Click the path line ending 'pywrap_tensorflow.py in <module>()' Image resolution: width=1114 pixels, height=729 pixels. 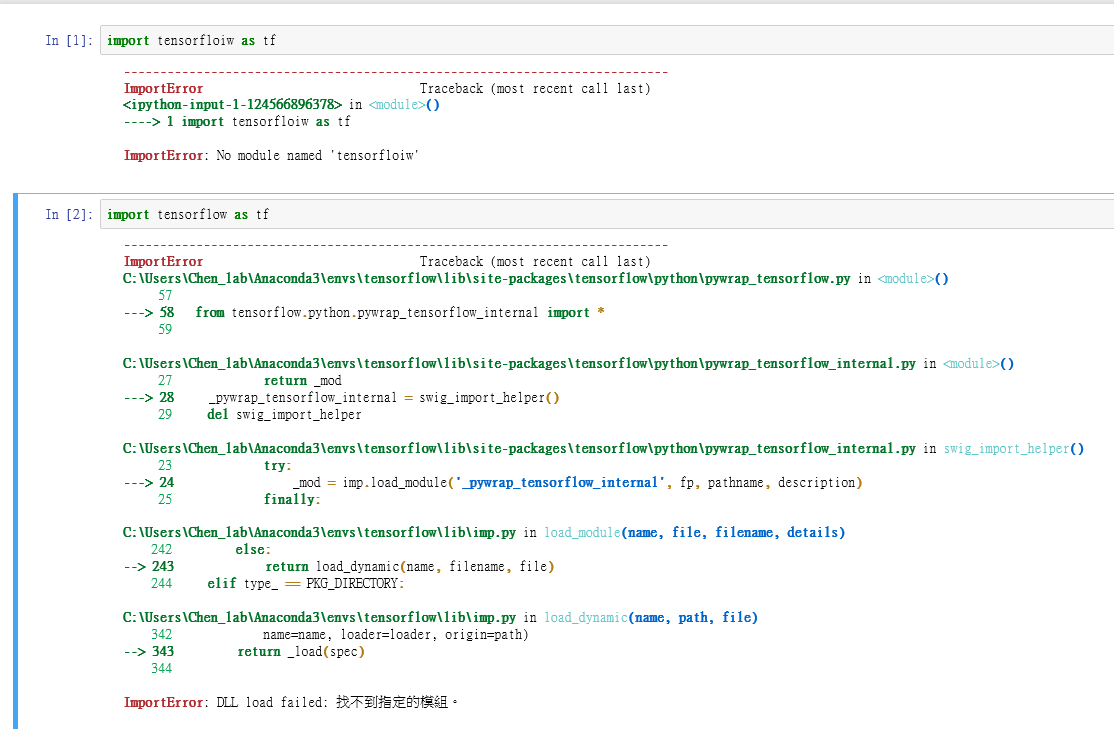(x=536, y=279)
